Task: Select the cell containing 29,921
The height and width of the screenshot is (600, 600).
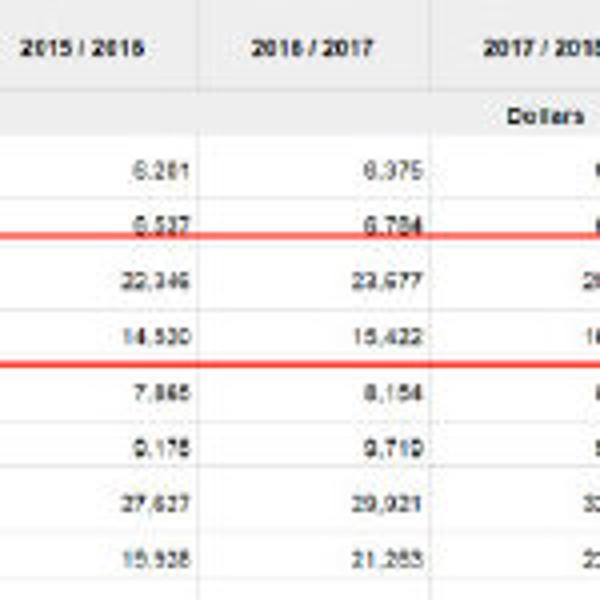Action: tap(389, 503)
